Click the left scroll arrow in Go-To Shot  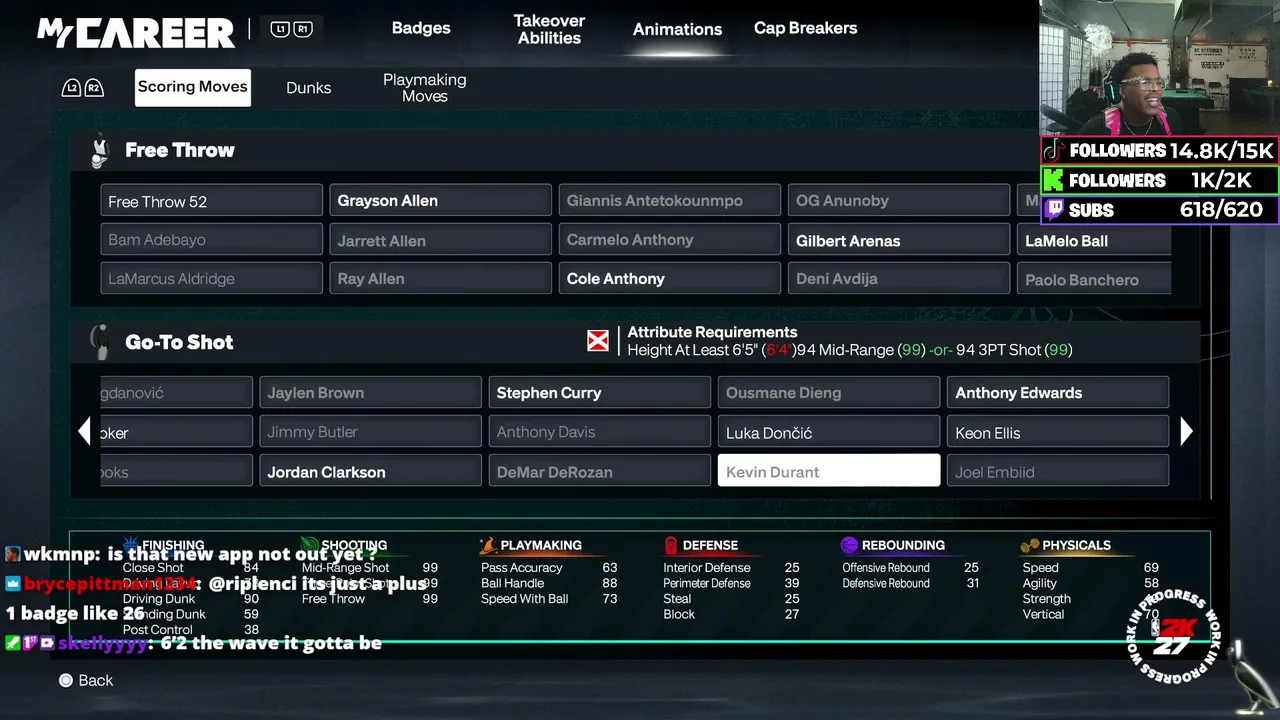[84, 432]
